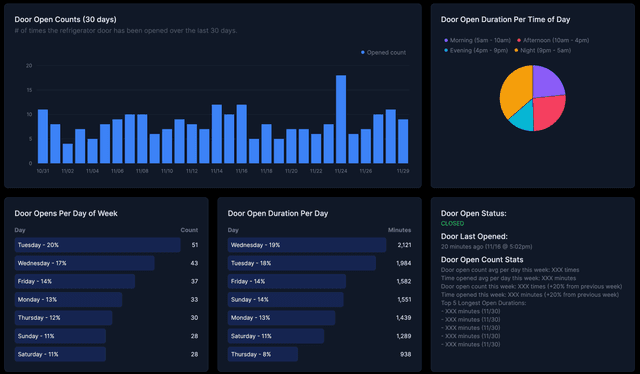Viewport: 640px width, 374px height.
Task: Click the Door Open Duration Per Day title
Action: (x=278, y=213)
